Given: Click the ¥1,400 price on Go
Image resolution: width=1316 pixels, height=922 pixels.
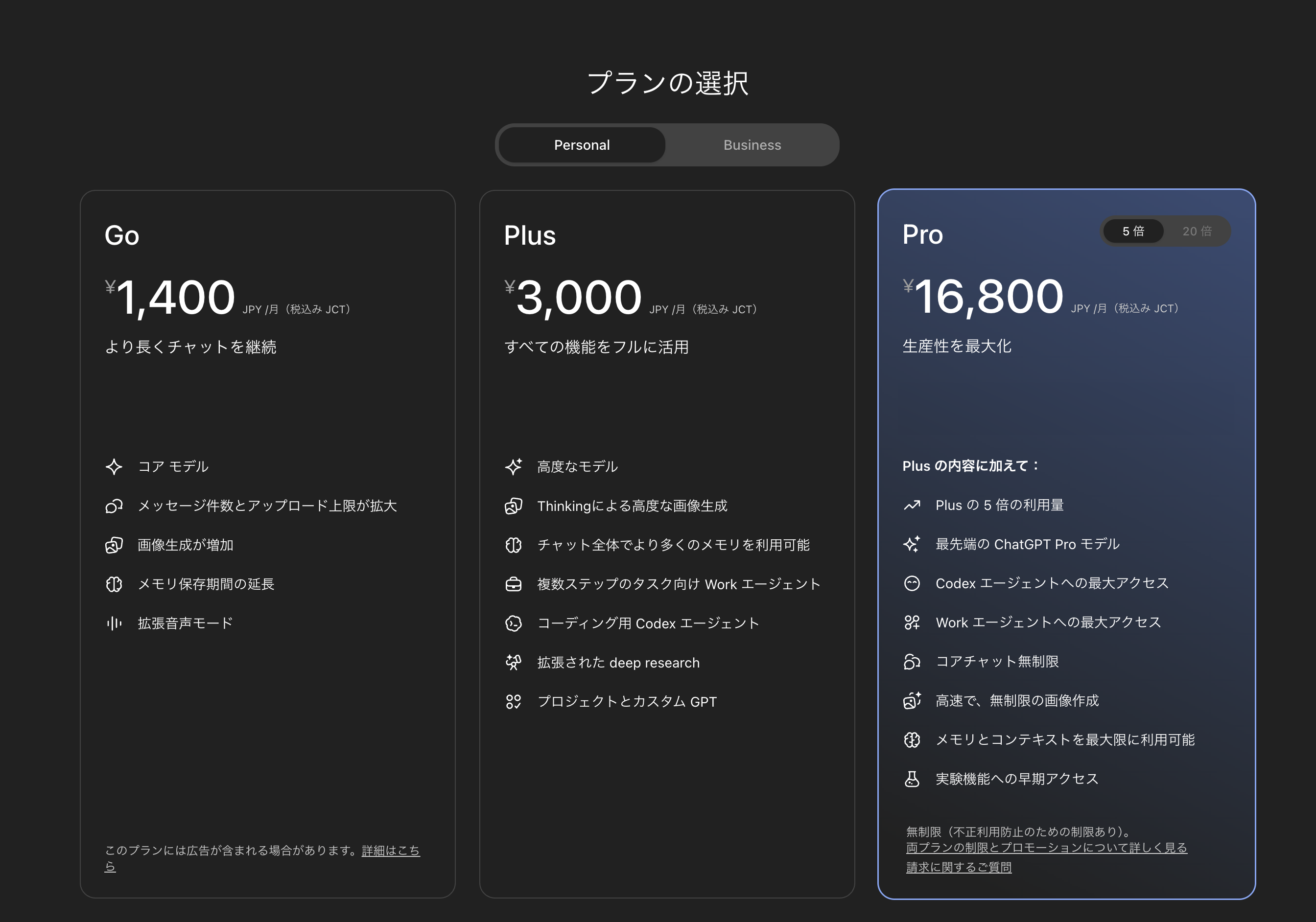Looking at the screenshot, I should (170, 298).
